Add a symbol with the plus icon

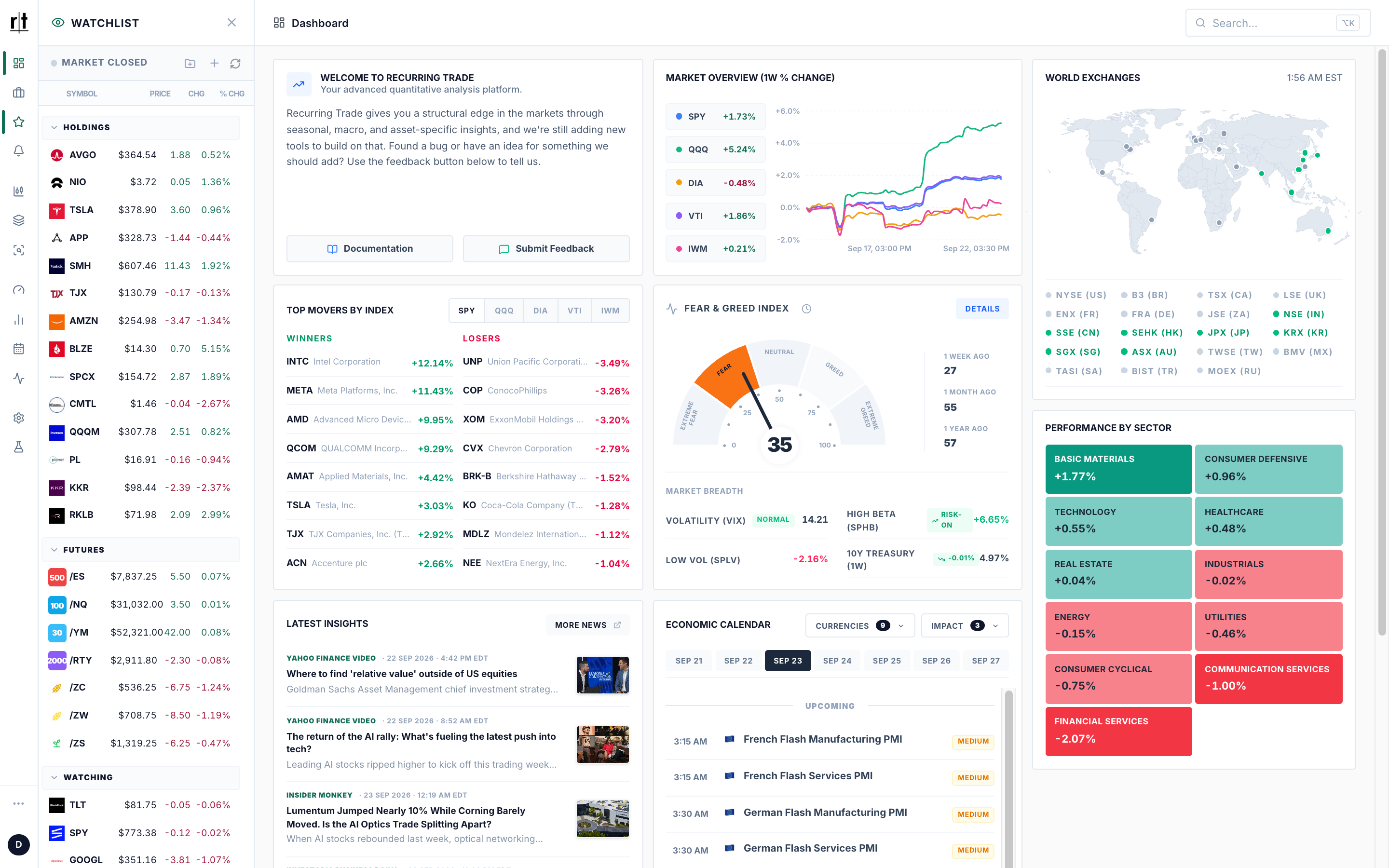coord(214,63)
